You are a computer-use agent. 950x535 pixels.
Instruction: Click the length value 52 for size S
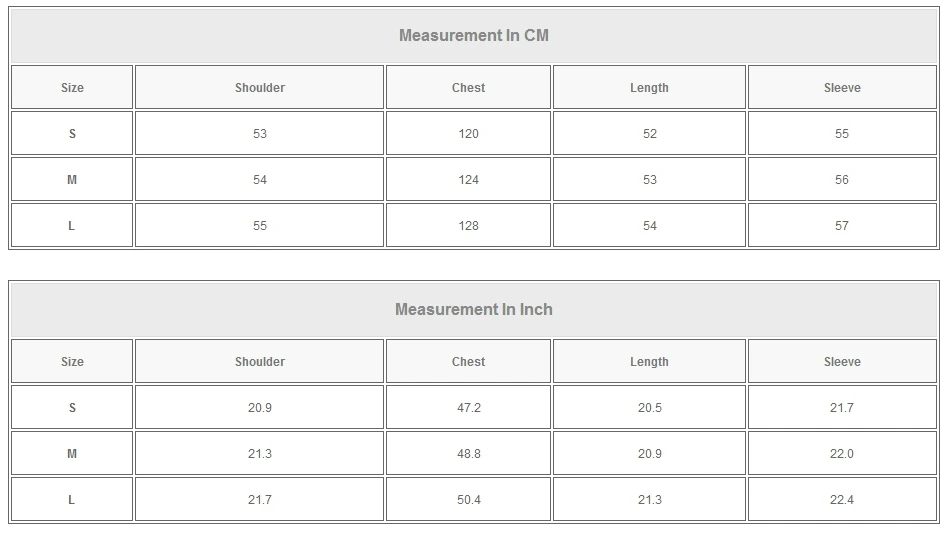649,134
